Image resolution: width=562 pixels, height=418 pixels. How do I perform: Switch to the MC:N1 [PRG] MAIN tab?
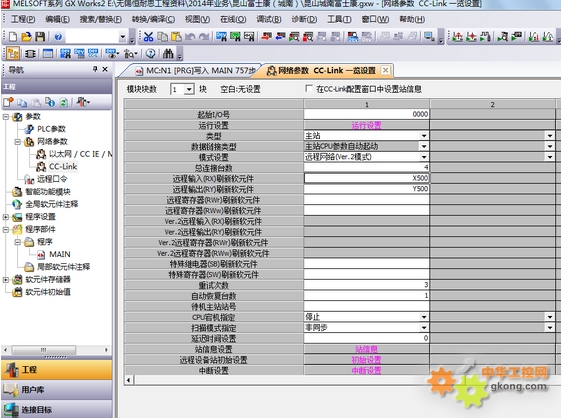[195, 71]
